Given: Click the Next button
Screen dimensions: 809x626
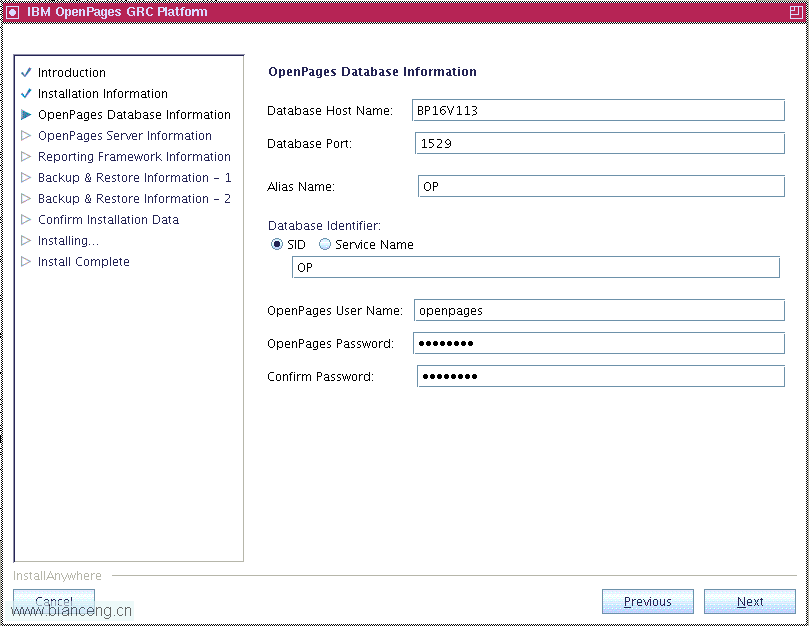Looking at the screenshot, I should click(x=750, y=602).
